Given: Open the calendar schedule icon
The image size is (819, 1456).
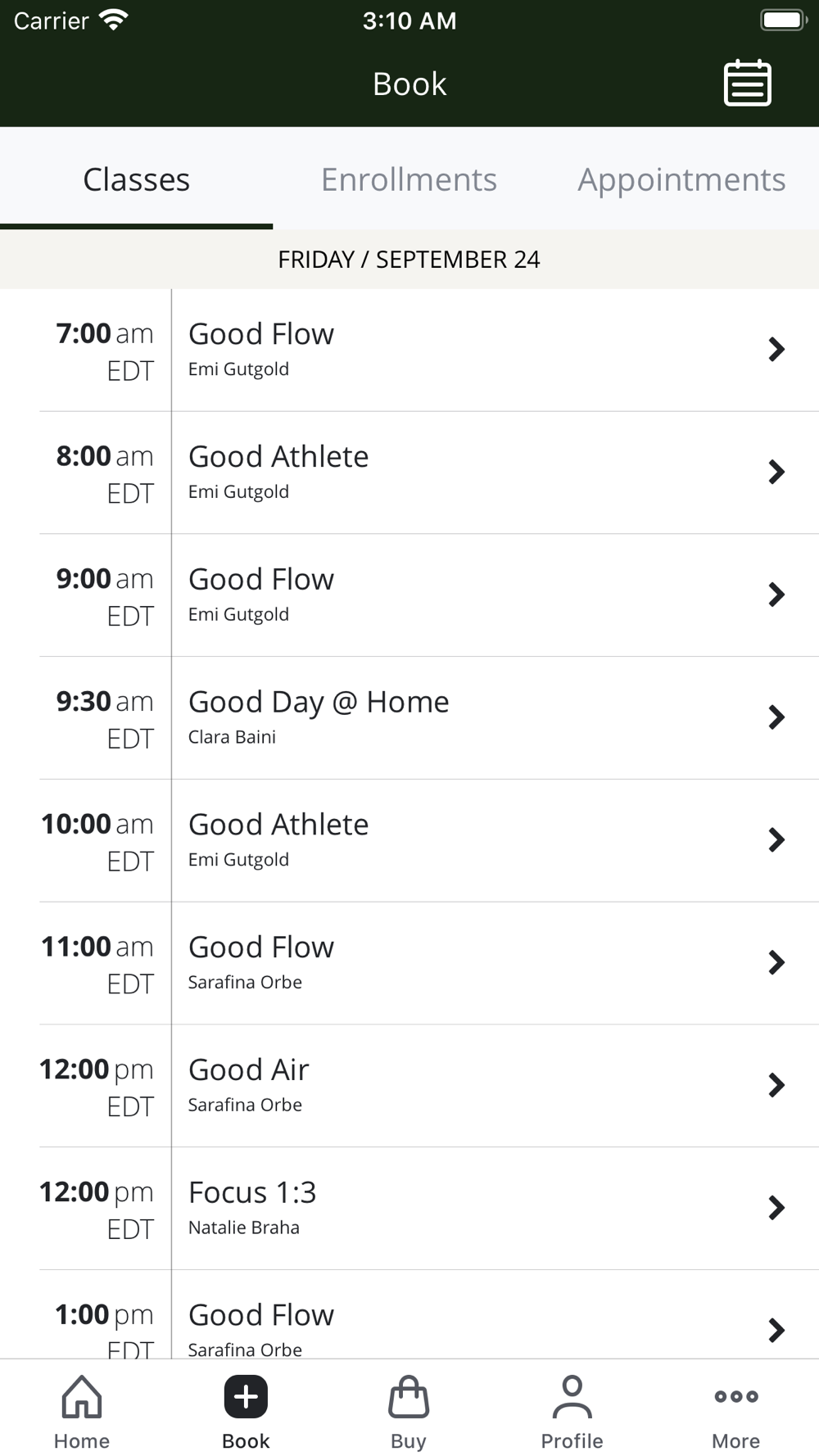Looking at the screenshot, I should 747,84.
